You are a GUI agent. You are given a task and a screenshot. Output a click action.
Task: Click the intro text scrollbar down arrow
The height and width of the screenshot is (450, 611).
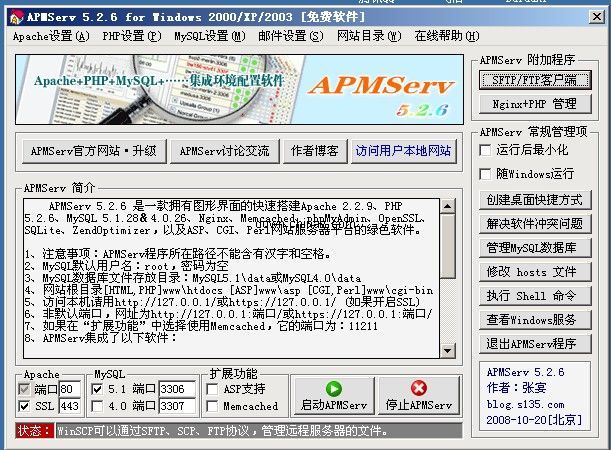448,351
